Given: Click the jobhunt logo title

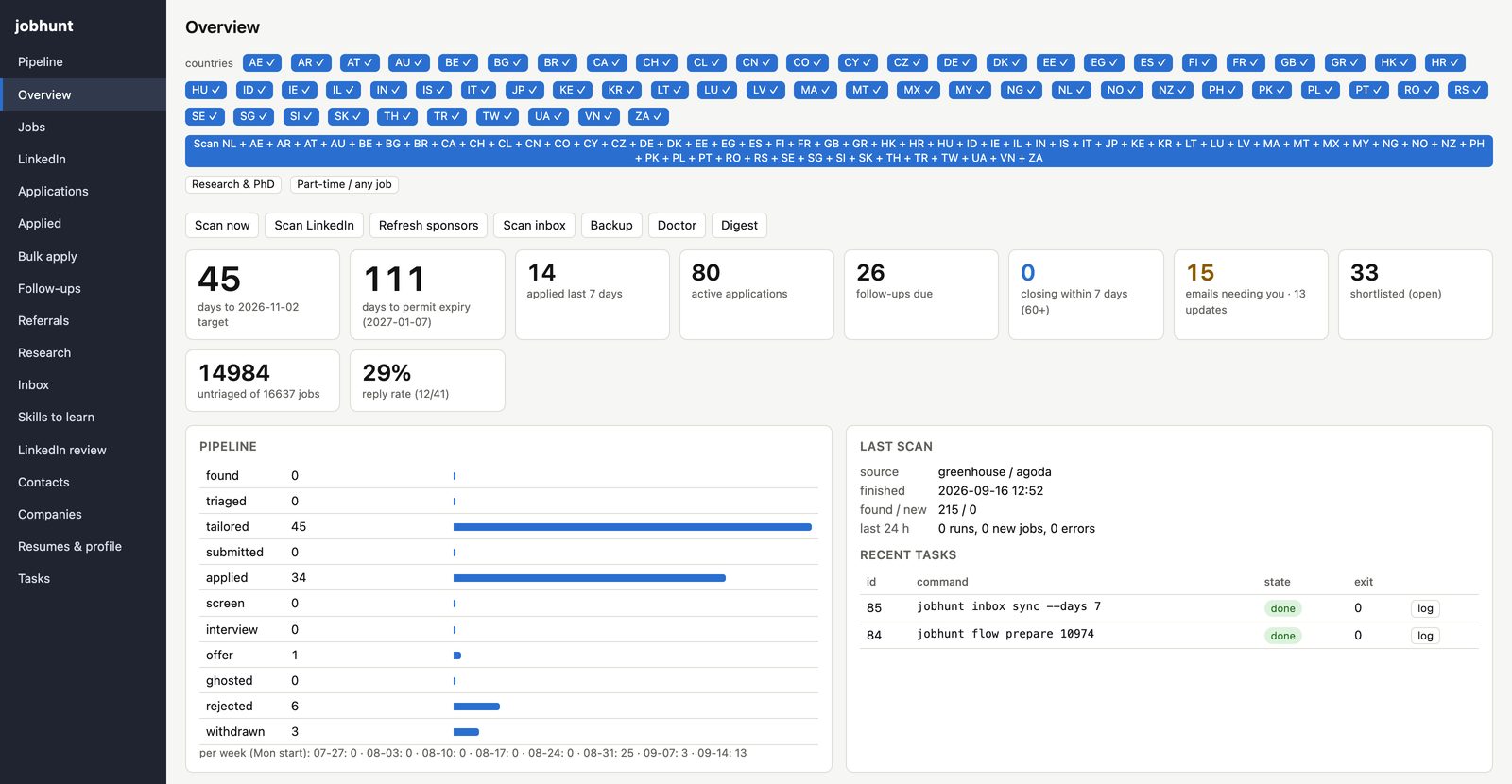Looking at the screenshot, I should point(43,26).
